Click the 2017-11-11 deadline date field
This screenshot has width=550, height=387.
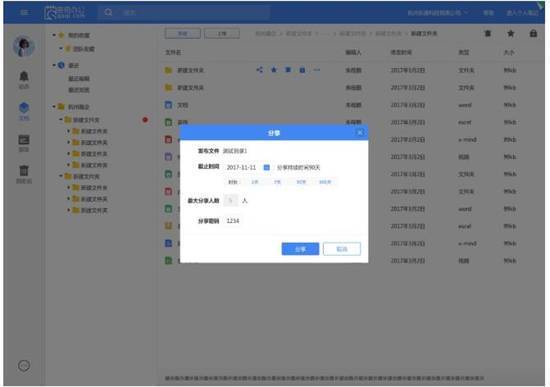pos(241,167)
